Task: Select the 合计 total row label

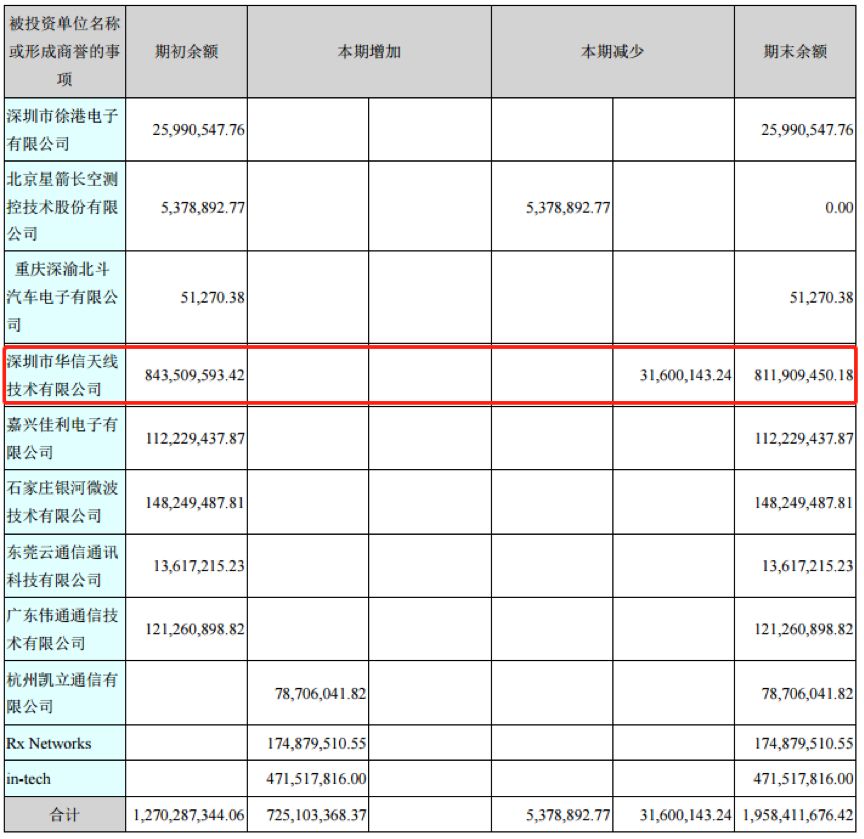Action: (x=65, y=815)
